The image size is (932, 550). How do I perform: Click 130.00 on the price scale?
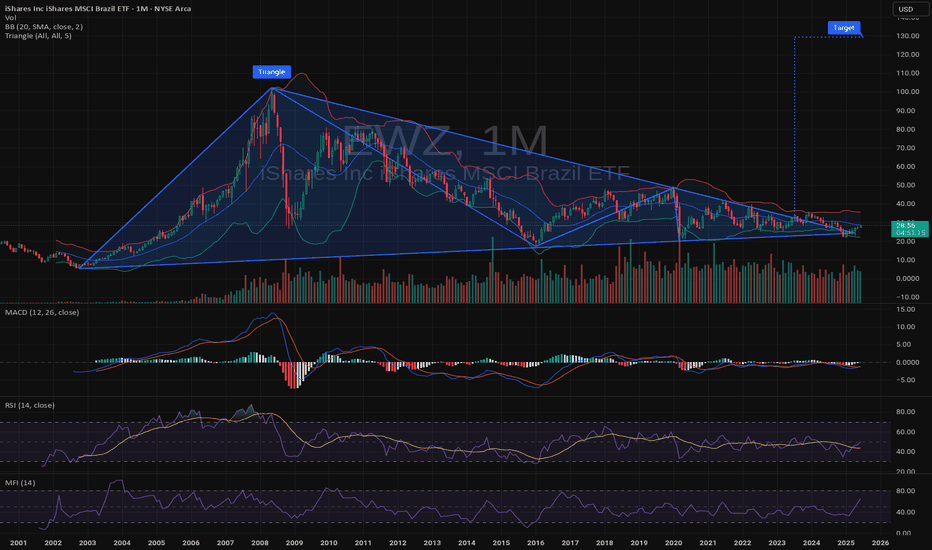coord(908,36)
